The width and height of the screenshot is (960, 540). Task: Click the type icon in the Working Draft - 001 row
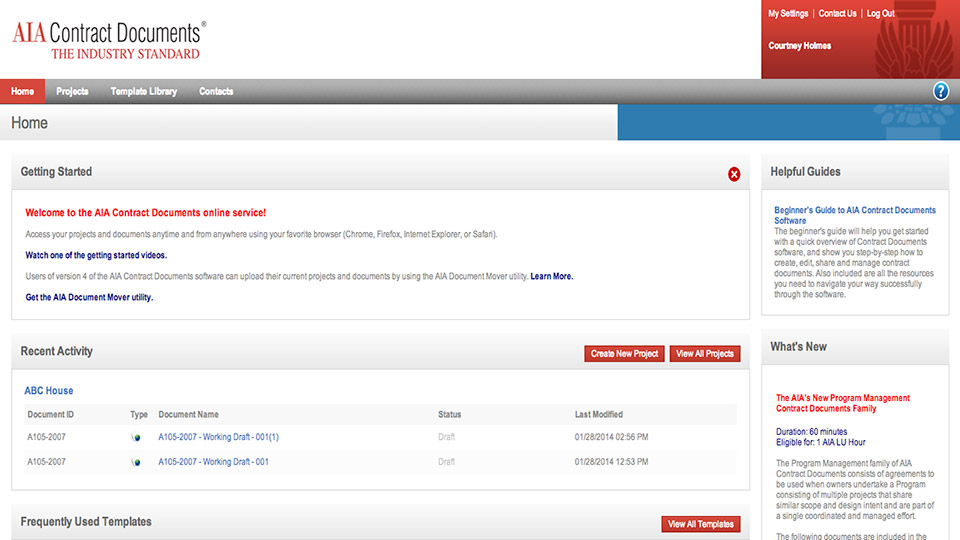136,462
